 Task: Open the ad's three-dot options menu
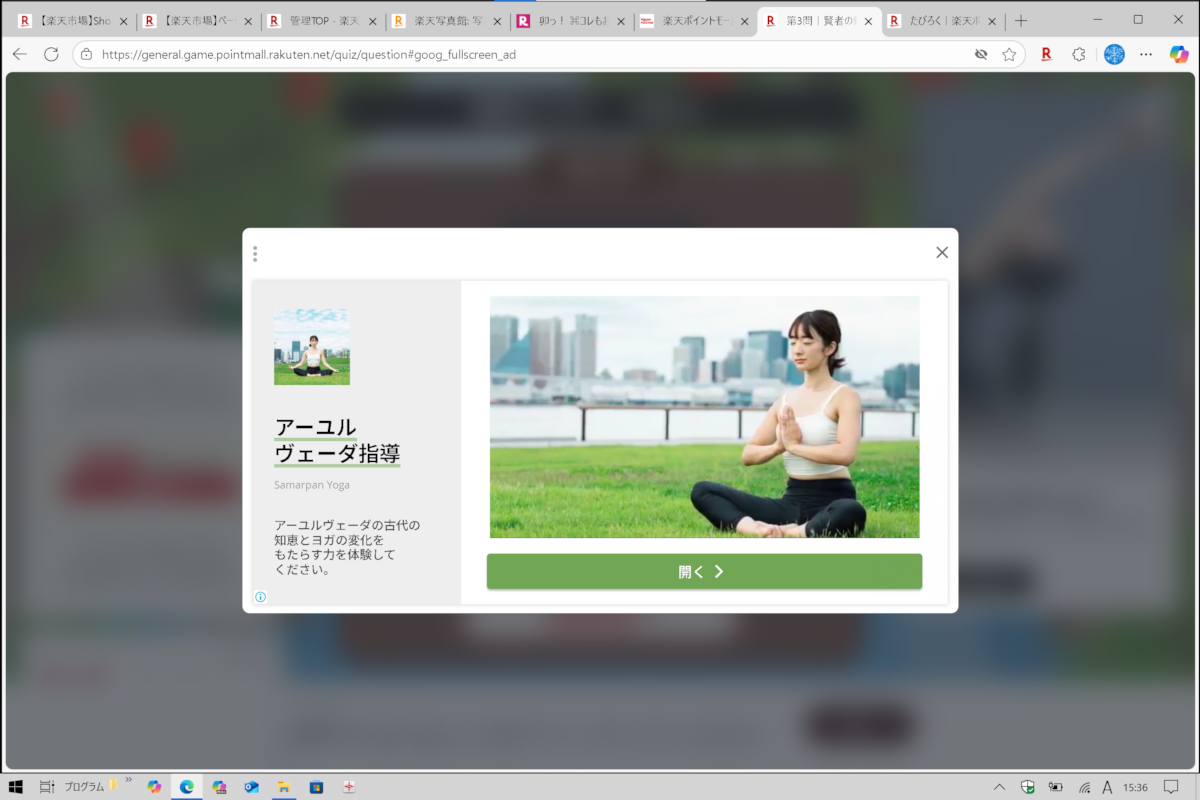coord(255,254)
